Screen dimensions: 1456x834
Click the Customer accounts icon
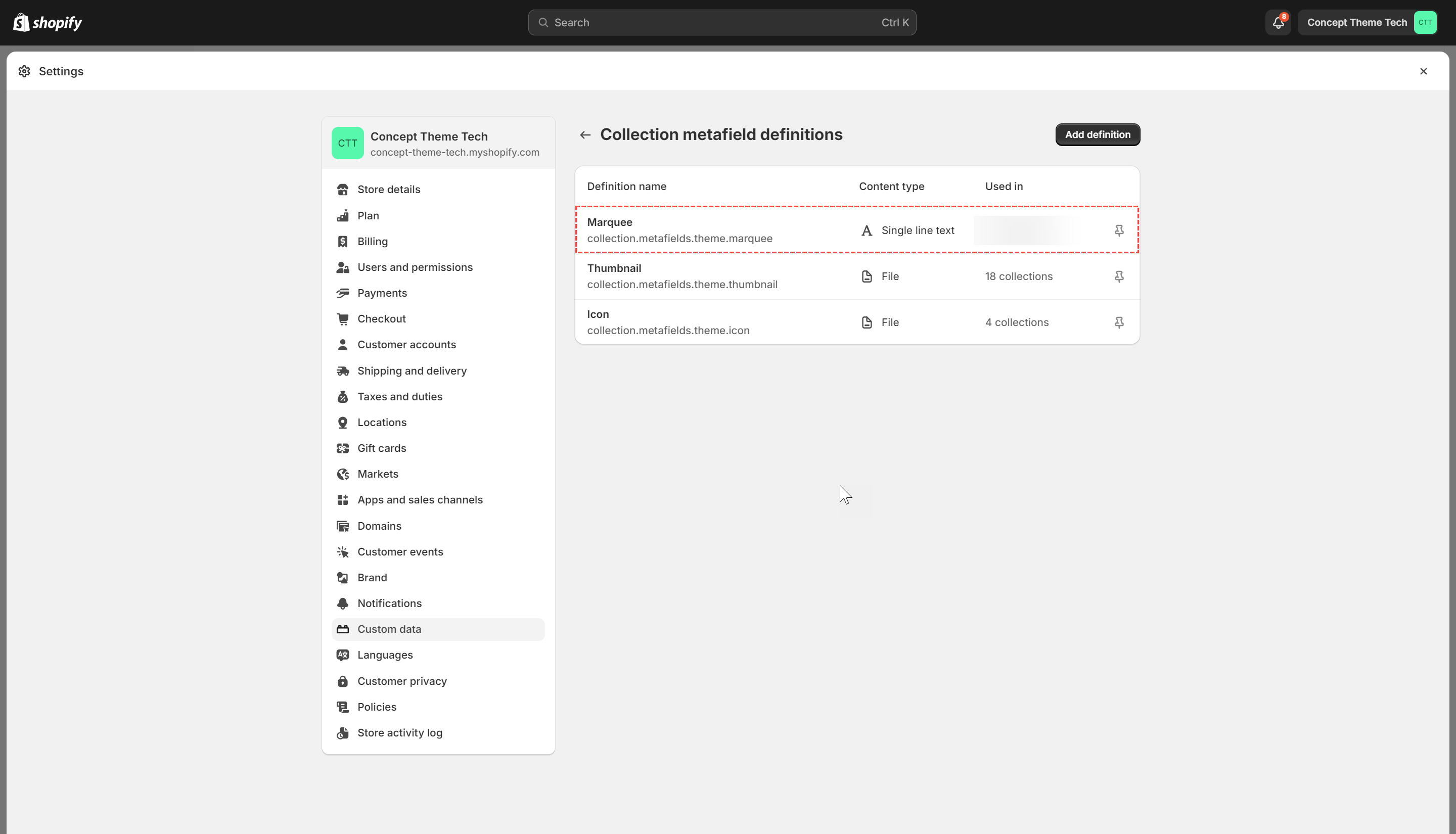tap(343, 344)
